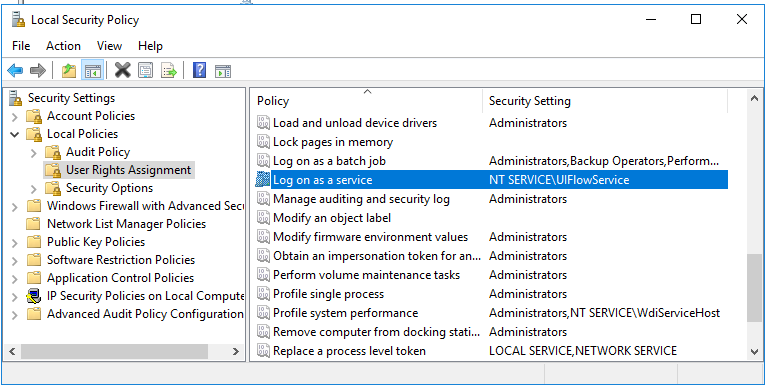
Task: Select Manage auditing and security log policy
Action: point(362,199)
